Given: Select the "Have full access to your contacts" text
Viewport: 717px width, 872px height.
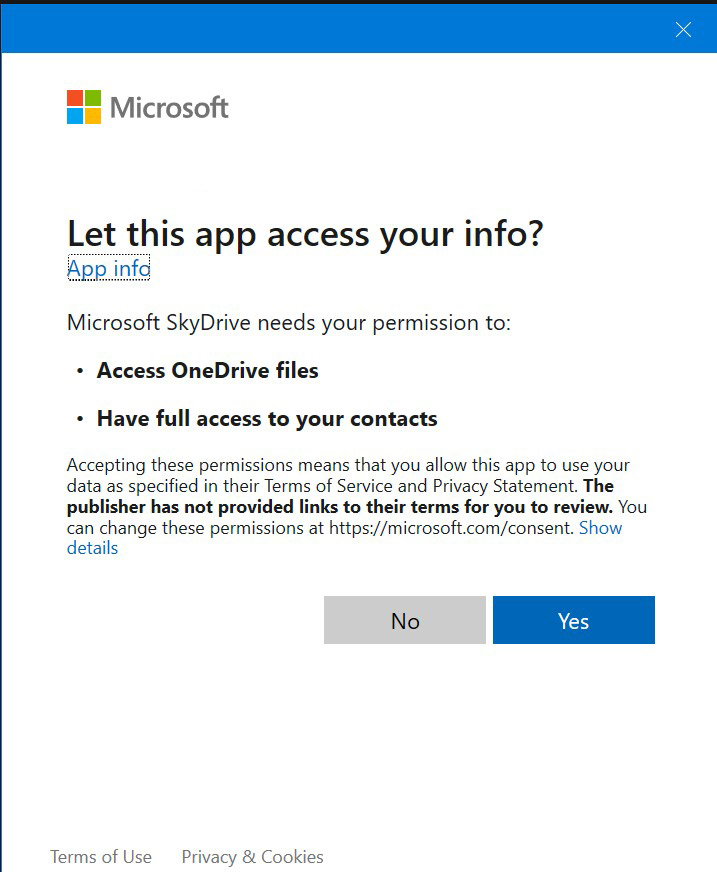Looking at the screenshot, I should point(267,419).
